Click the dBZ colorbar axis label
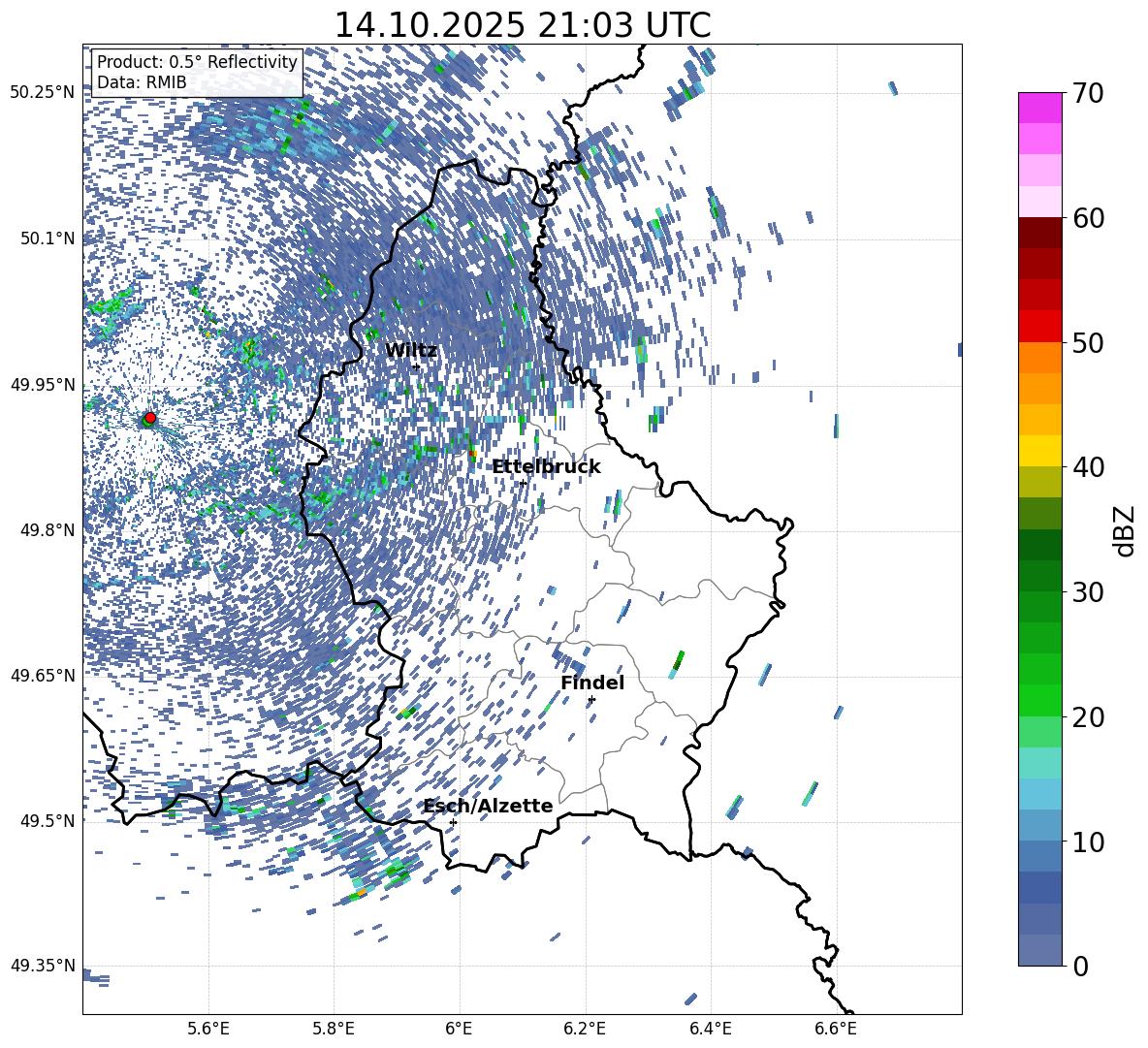This screenshot has width=1148, height=1048. coord(1125,529)
